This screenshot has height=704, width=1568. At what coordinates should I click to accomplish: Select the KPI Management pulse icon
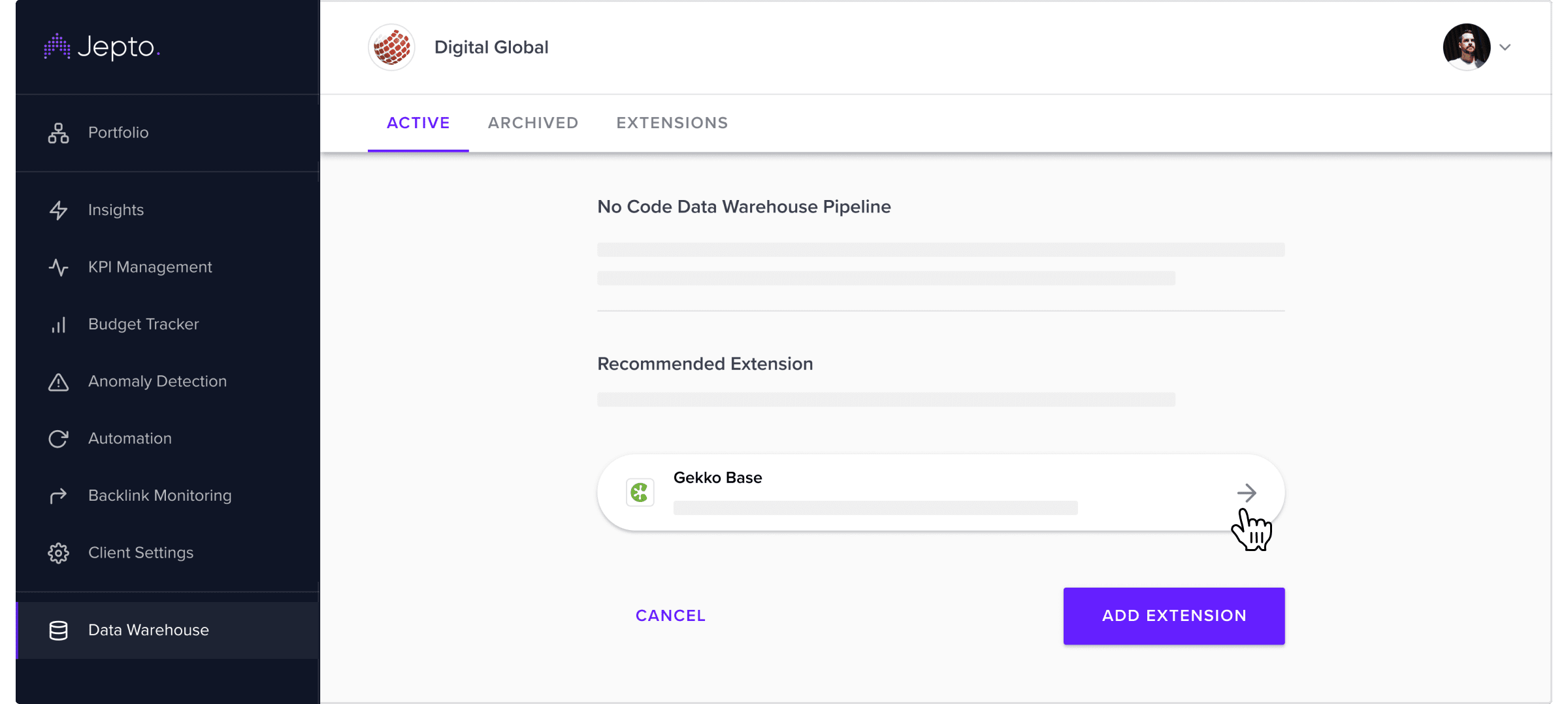tap(59, 267)
